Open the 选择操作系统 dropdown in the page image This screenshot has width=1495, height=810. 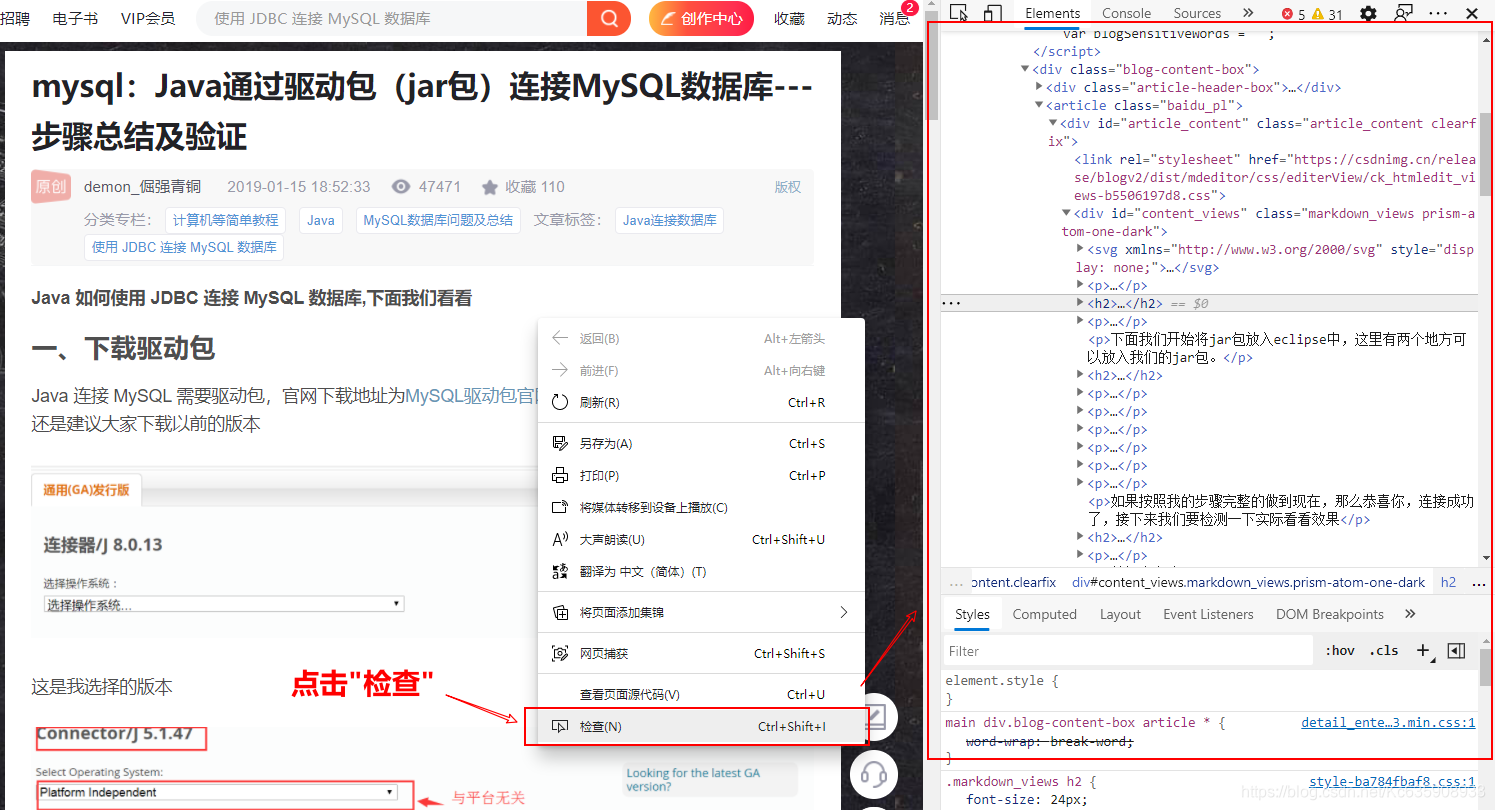(x=224, y=604)
